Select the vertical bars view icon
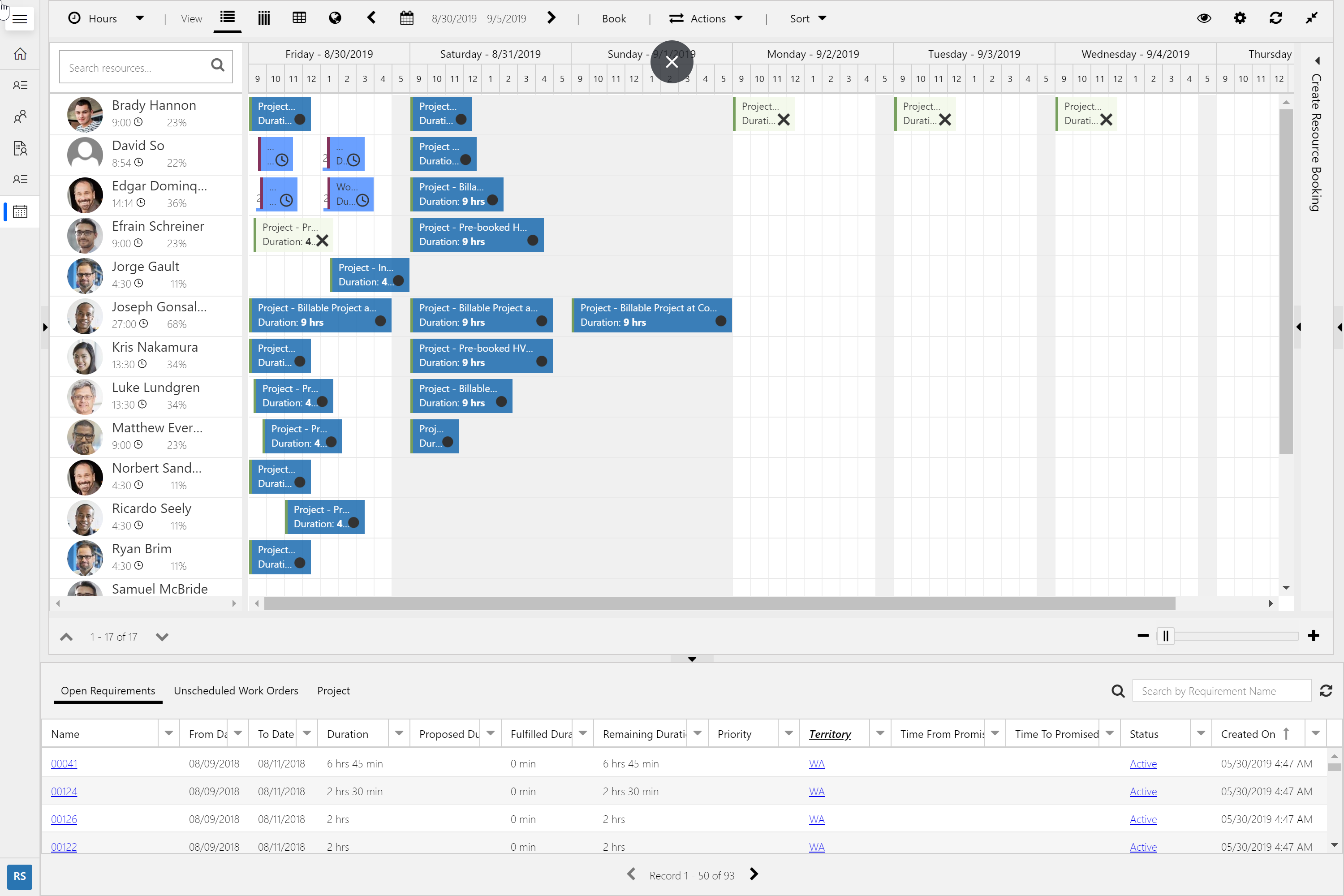Screen dimensions: 1344x896 [263, 18]
